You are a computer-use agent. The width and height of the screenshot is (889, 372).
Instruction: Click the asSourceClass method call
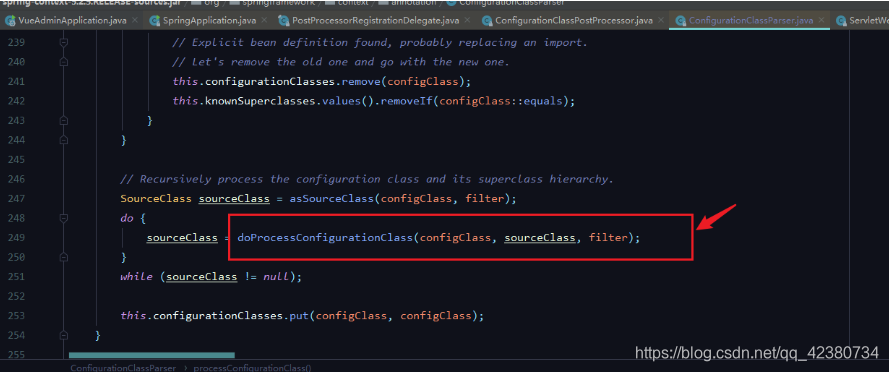coord(332,199)
